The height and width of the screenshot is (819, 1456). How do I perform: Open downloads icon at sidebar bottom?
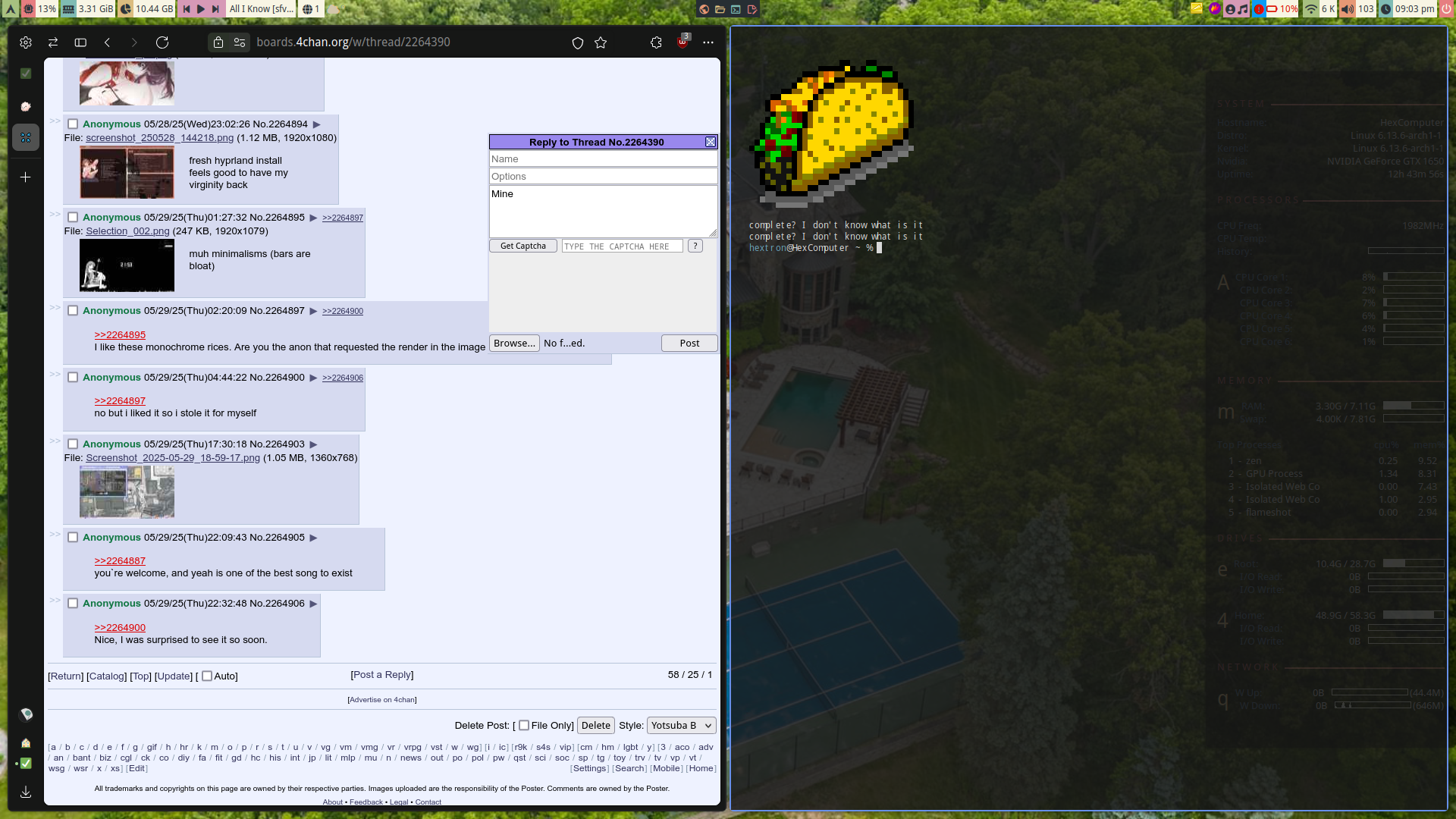tap(26, 792)
